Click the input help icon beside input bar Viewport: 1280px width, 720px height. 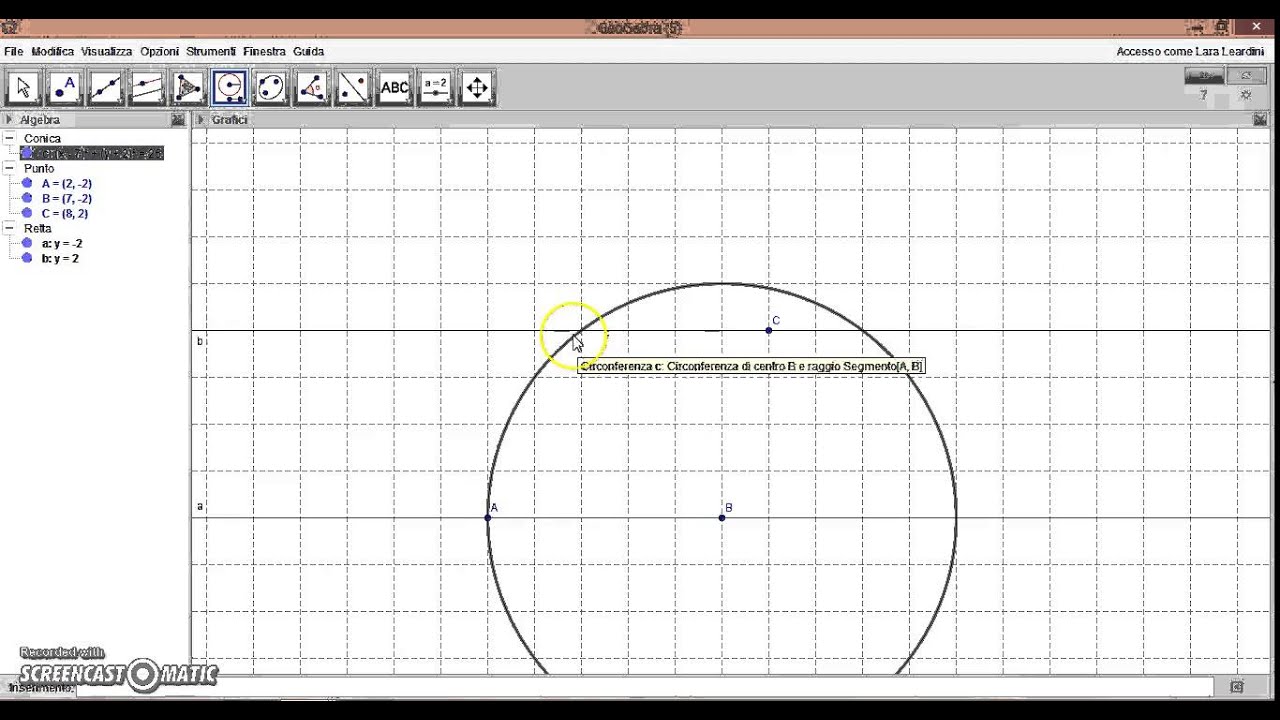(x=1237, y=687)
